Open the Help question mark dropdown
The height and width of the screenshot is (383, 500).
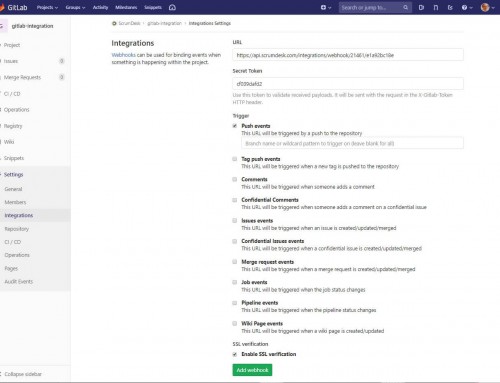click(x=467, y=7)
